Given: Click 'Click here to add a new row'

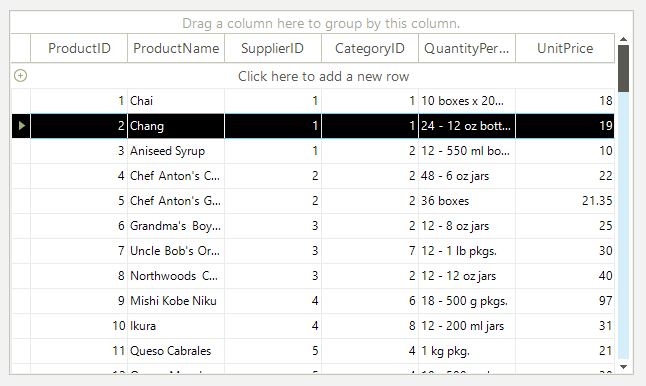Looking at the screenshot, I should tap(323, 76).
